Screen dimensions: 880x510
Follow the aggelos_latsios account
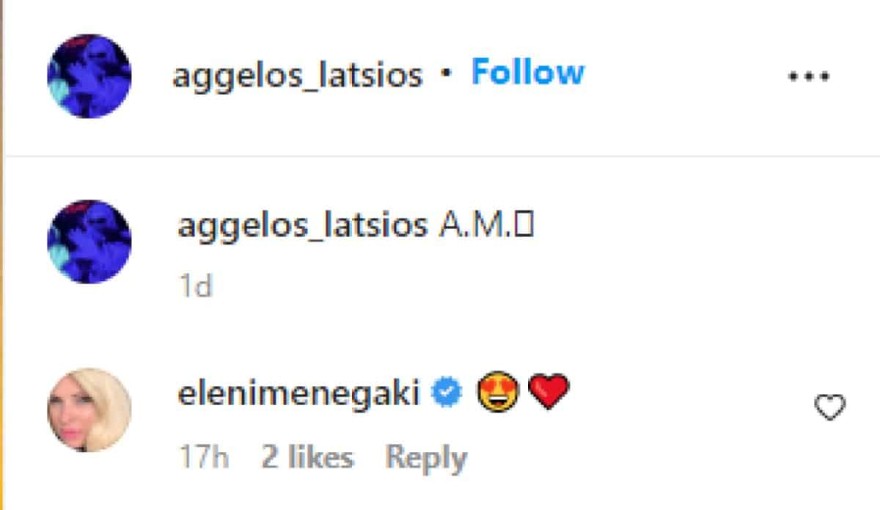(x=527, y=73)
